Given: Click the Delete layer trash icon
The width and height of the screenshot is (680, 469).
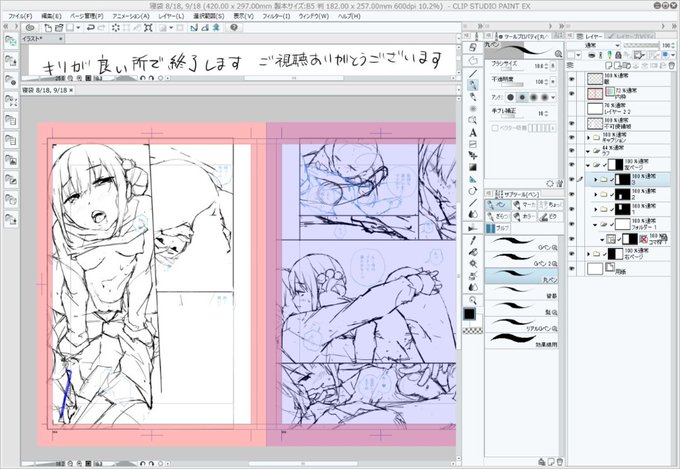Looking at the screenshot, I should tap(672, 66).
